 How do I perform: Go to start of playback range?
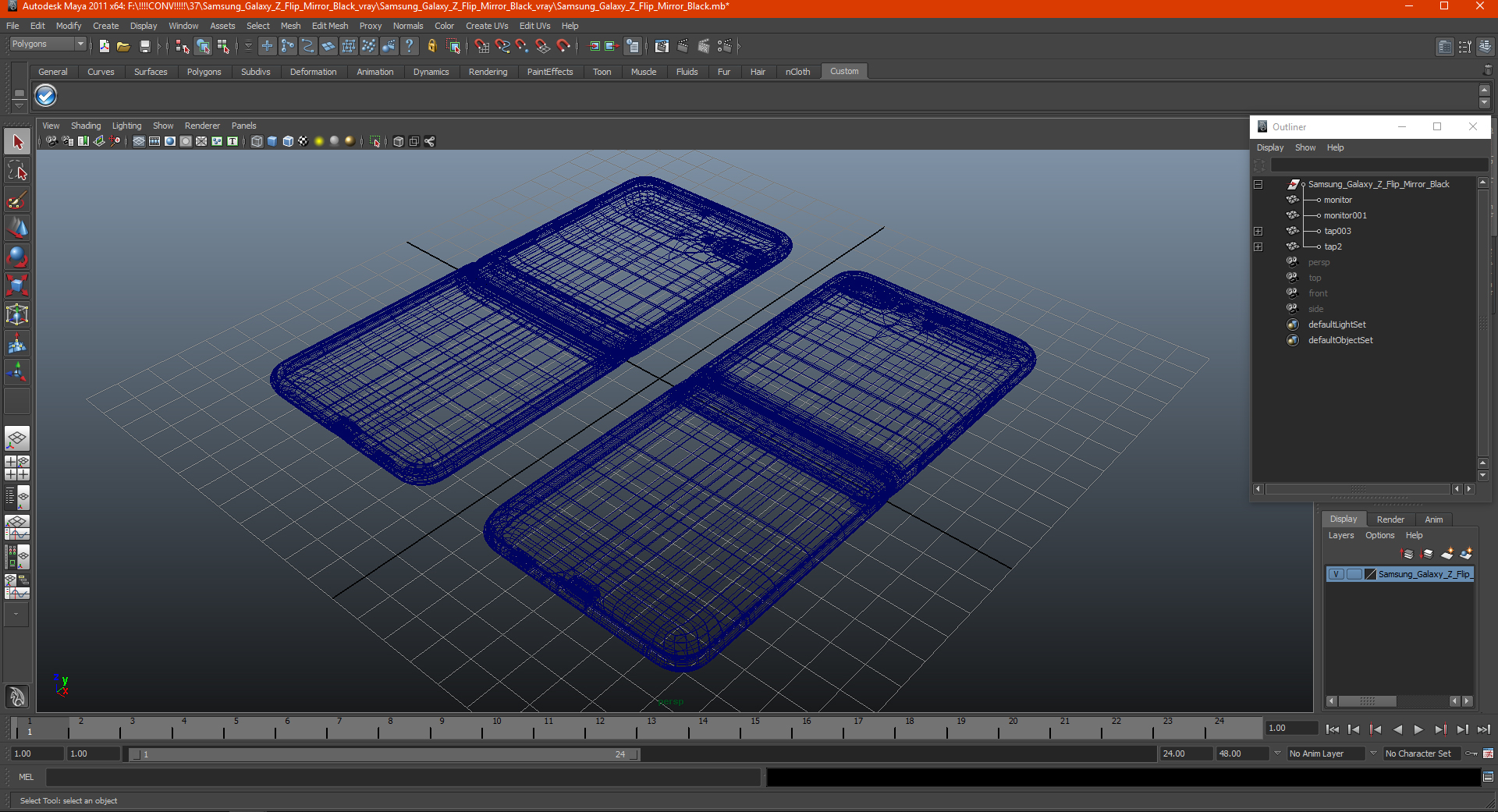[1332, 730]
